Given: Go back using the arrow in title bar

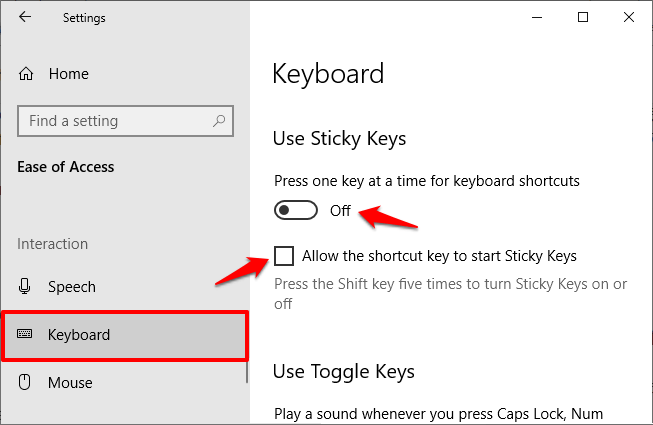Looking at the screenshot, I should tap(25, 17).
